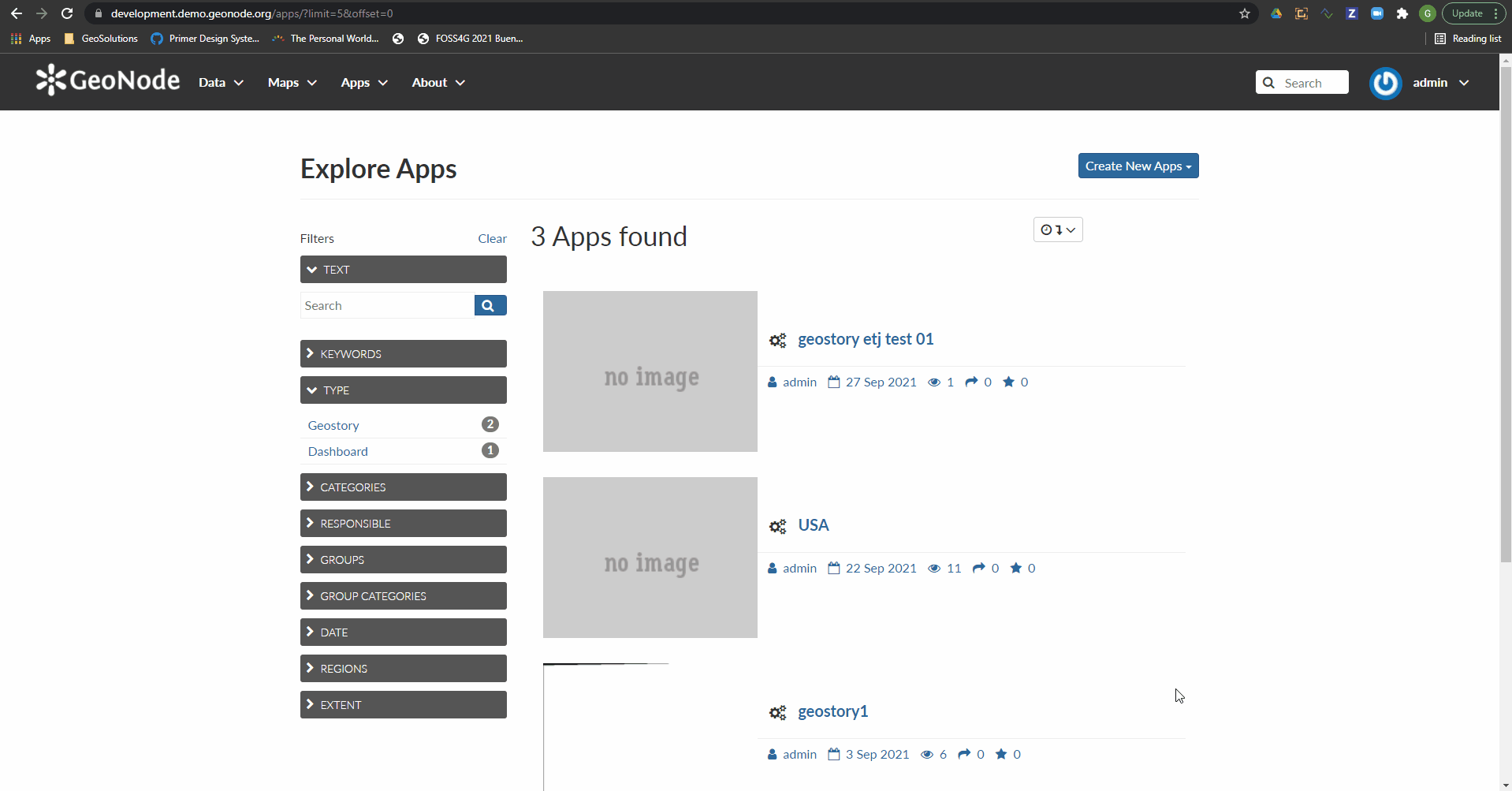Click the favorites star on geostory etj test 01
The width and height of the screenshot is (1512, 791).
pyautogui.click(x=1008, y=382)
